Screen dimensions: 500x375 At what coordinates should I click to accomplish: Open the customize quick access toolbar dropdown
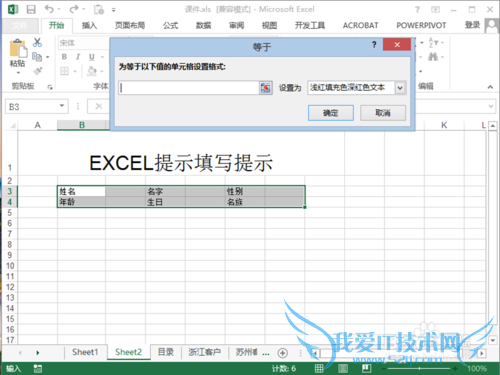pyautogui.click(x=114, y=10)
